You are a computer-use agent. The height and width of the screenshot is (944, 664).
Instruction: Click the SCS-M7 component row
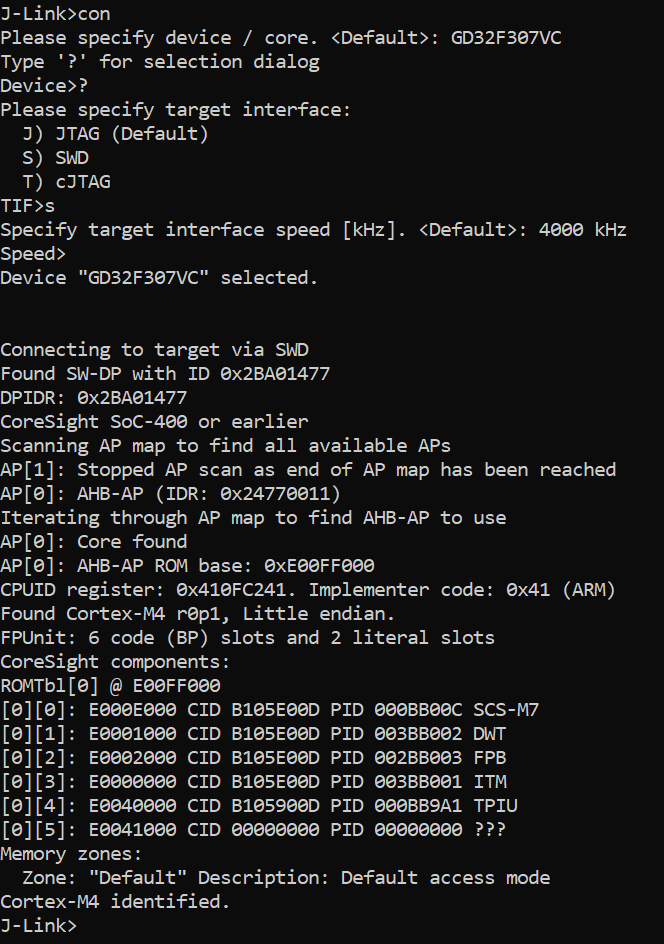tap(269, 709)
